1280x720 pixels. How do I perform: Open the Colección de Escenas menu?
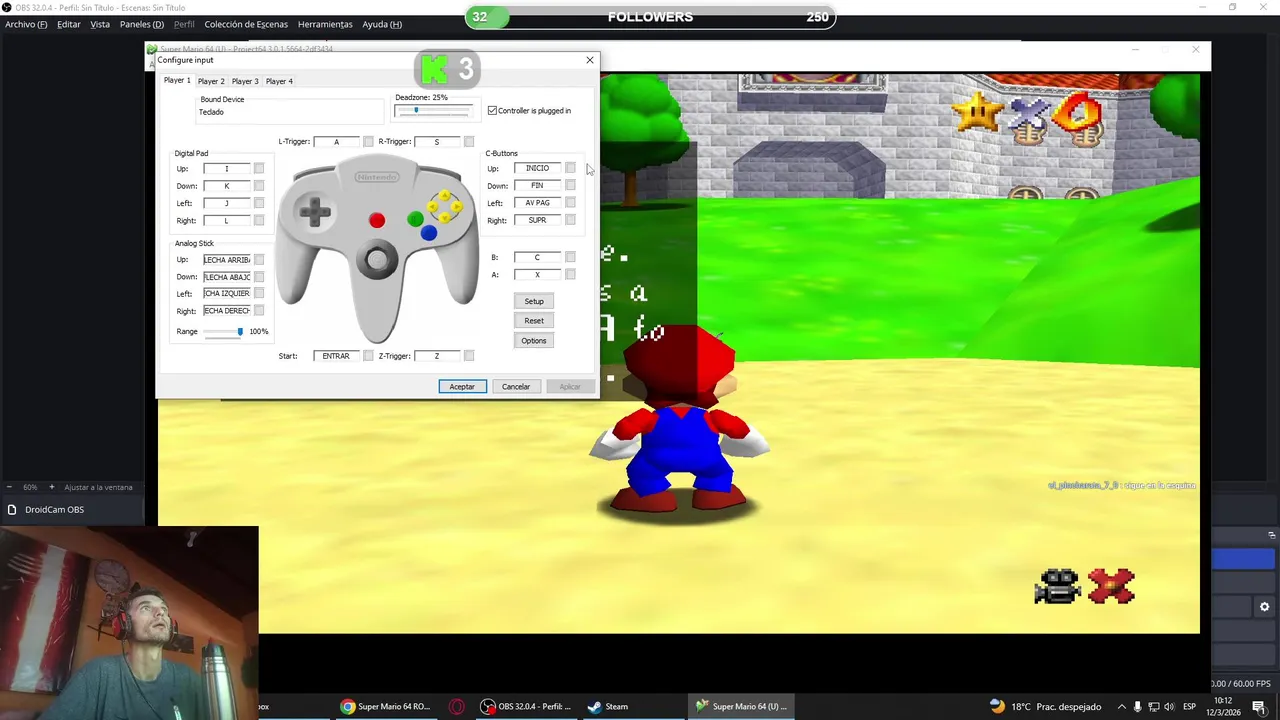[246, 24]
